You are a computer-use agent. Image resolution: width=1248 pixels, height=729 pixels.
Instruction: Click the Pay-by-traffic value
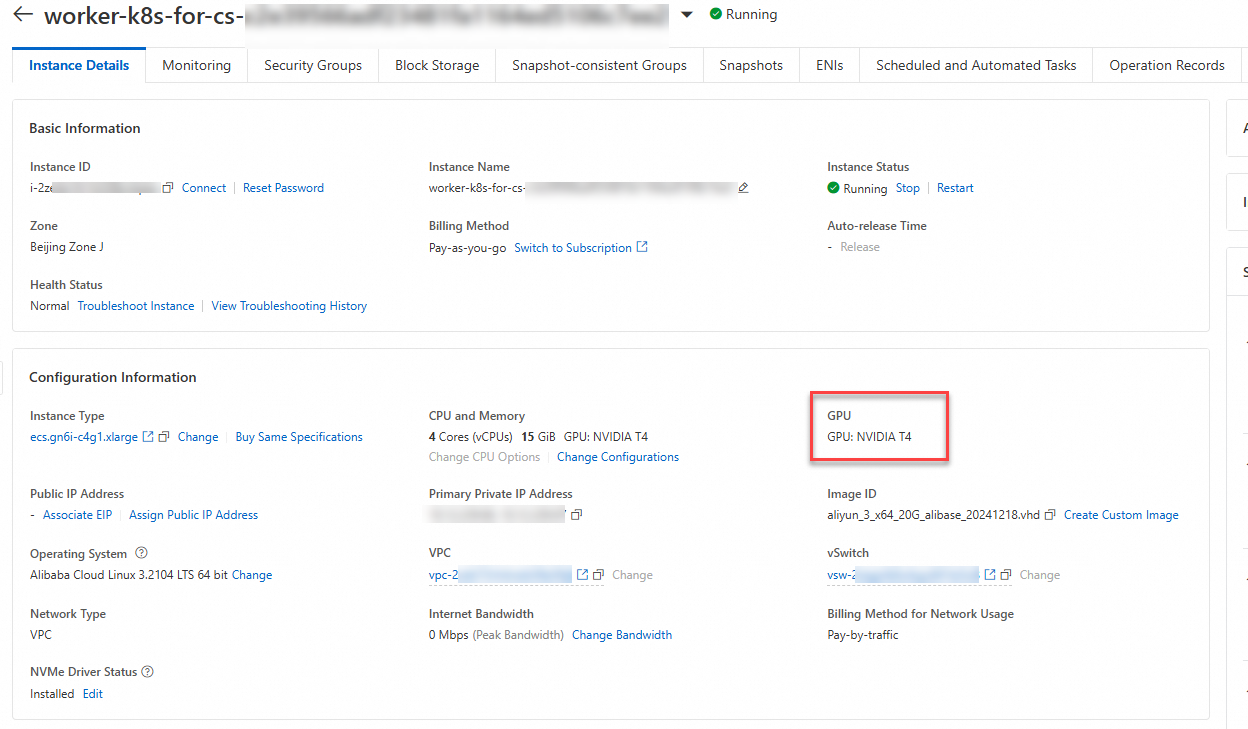863,635
